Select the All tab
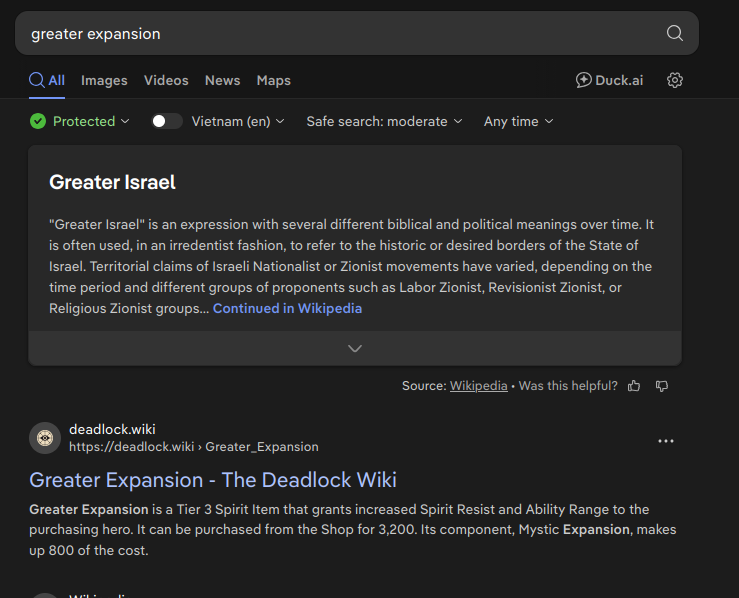Viewport: 739px width, 598px height. [47, 80]
